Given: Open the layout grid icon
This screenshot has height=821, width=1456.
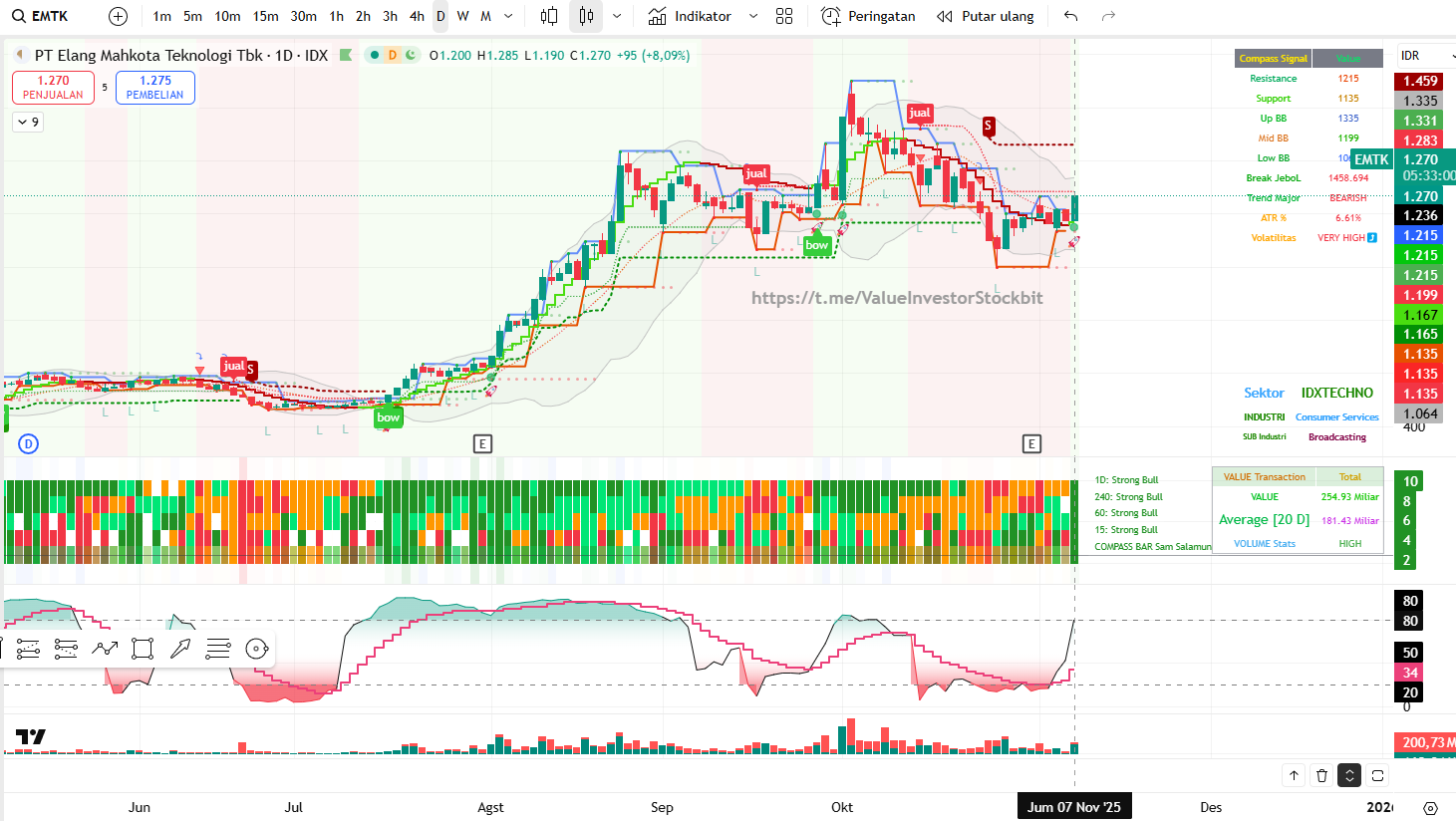Looking at the screenshot, I should click(x=784, y=16).
